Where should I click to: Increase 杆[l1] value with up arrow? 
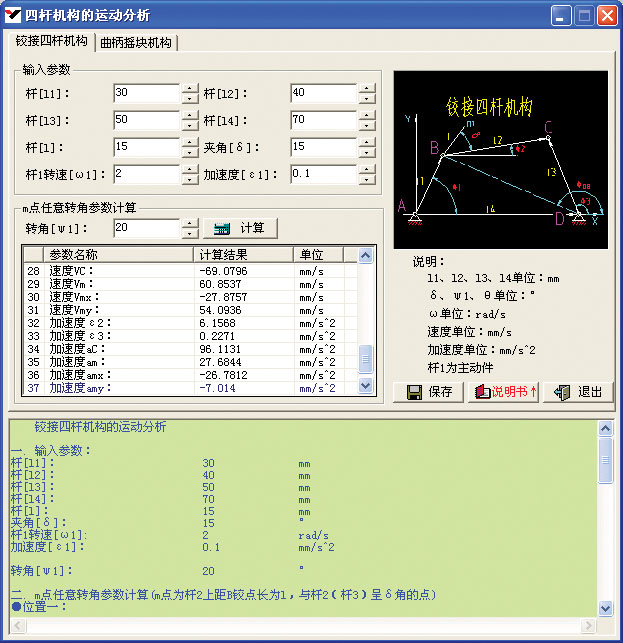coord(190,88)
